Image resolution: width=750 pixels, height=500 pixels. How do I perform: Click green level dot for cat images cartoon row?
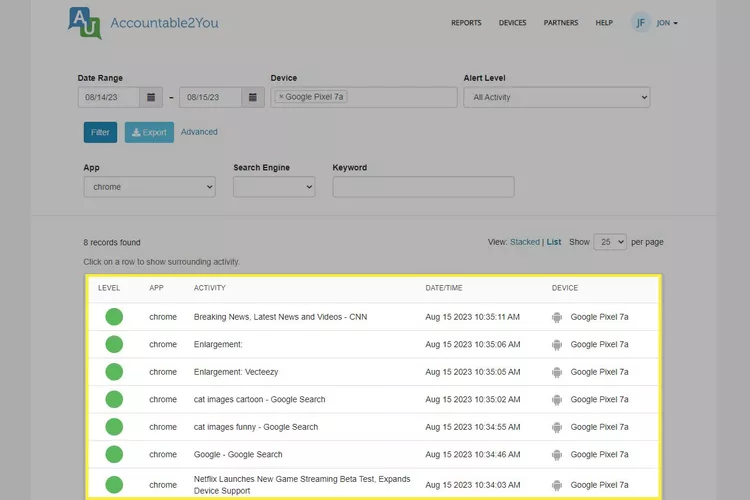coord(114,399)
